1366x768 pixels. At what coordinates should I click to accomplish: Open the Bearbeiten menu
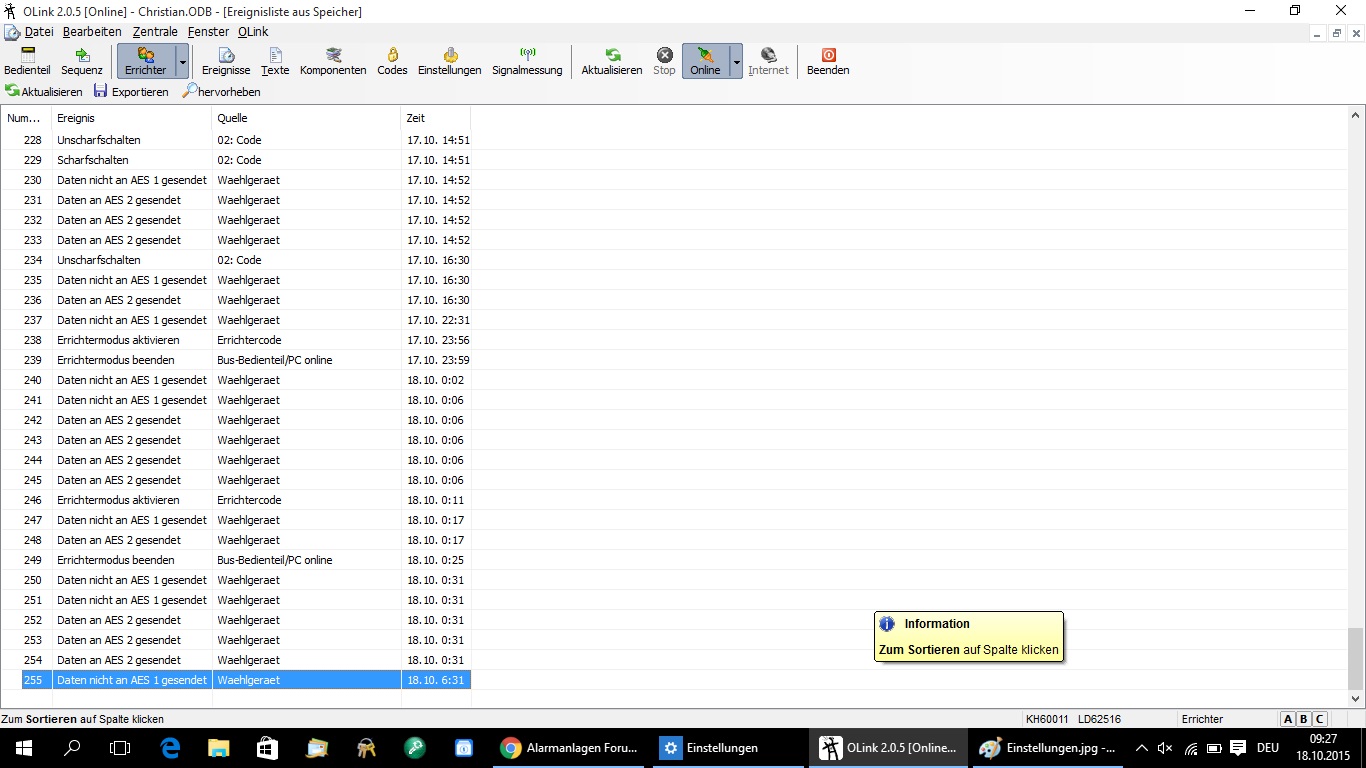point(92,32)
